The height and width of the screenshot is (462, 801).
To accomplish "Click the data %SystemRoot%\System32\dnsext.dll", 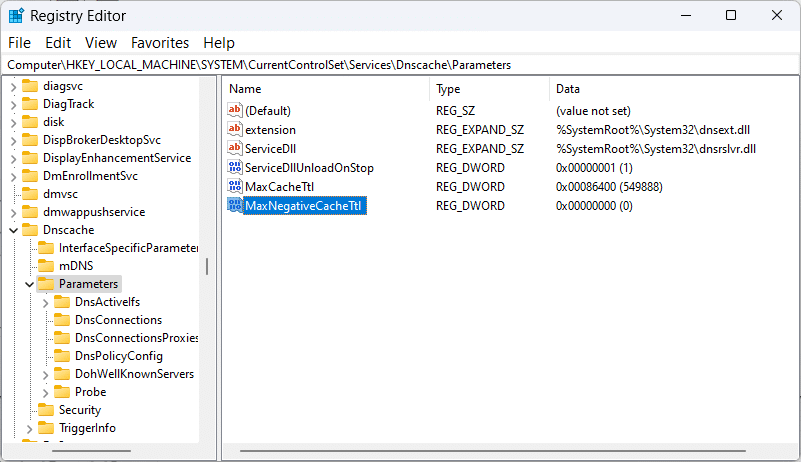I will [x=653, y=130].
